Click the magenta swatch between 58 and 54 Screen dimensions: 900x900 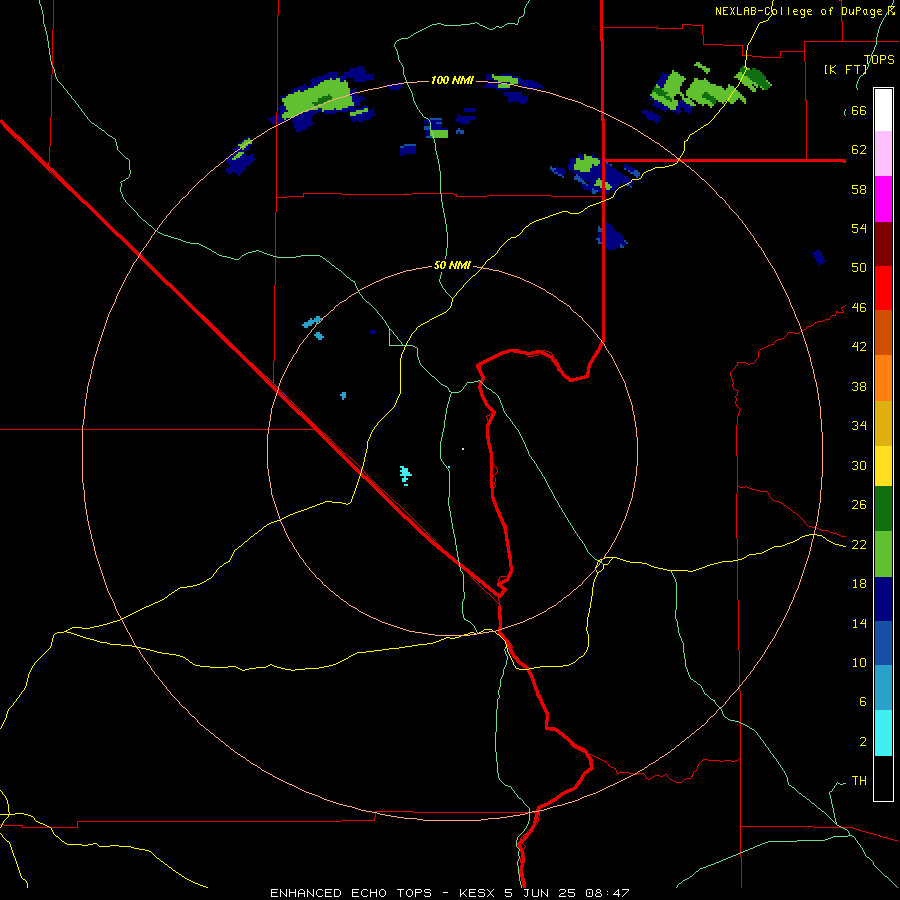pyautogui.click(x=883, y=199)
